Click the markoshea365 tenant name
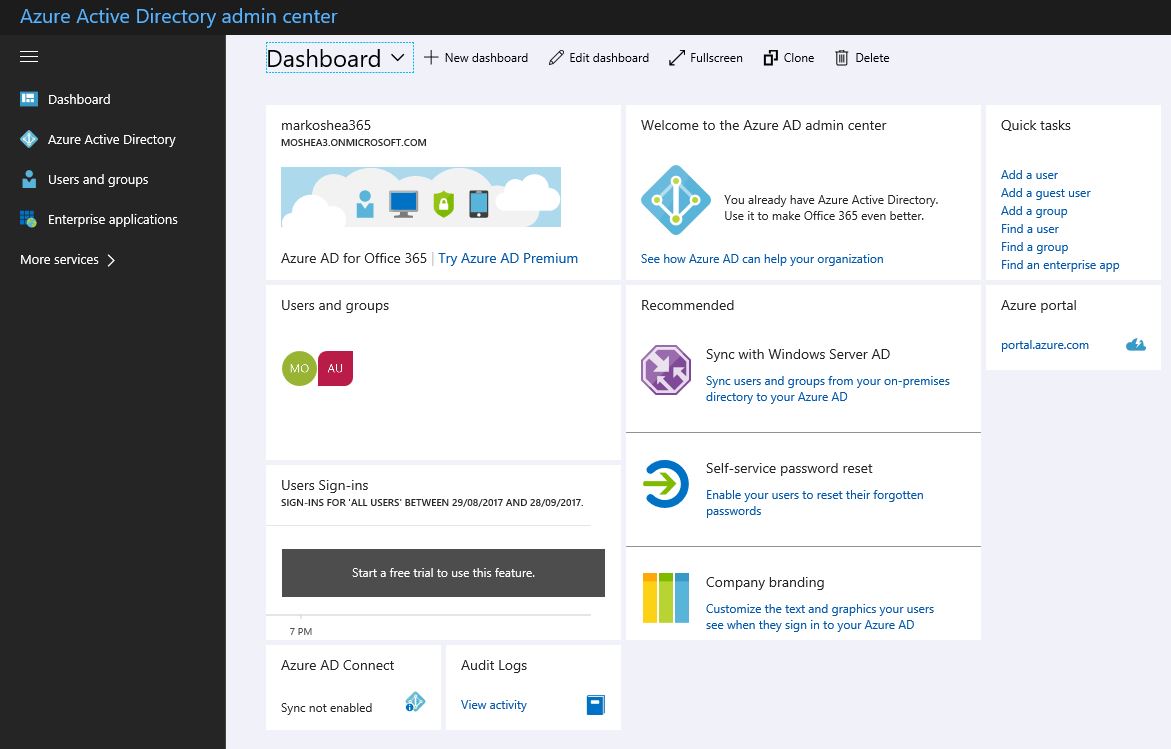 tap(326, 125)
